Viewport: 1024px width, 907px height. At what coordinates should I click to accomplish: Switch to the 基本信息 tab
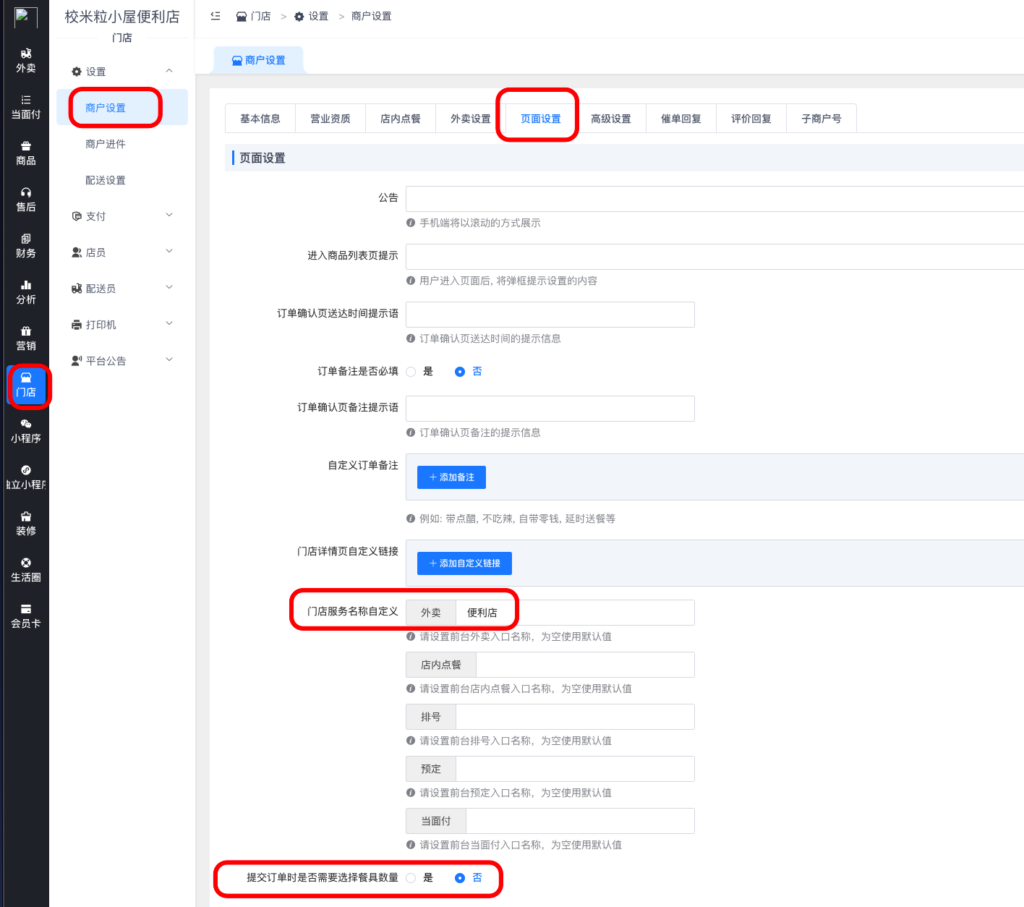(x=260, y=119)
